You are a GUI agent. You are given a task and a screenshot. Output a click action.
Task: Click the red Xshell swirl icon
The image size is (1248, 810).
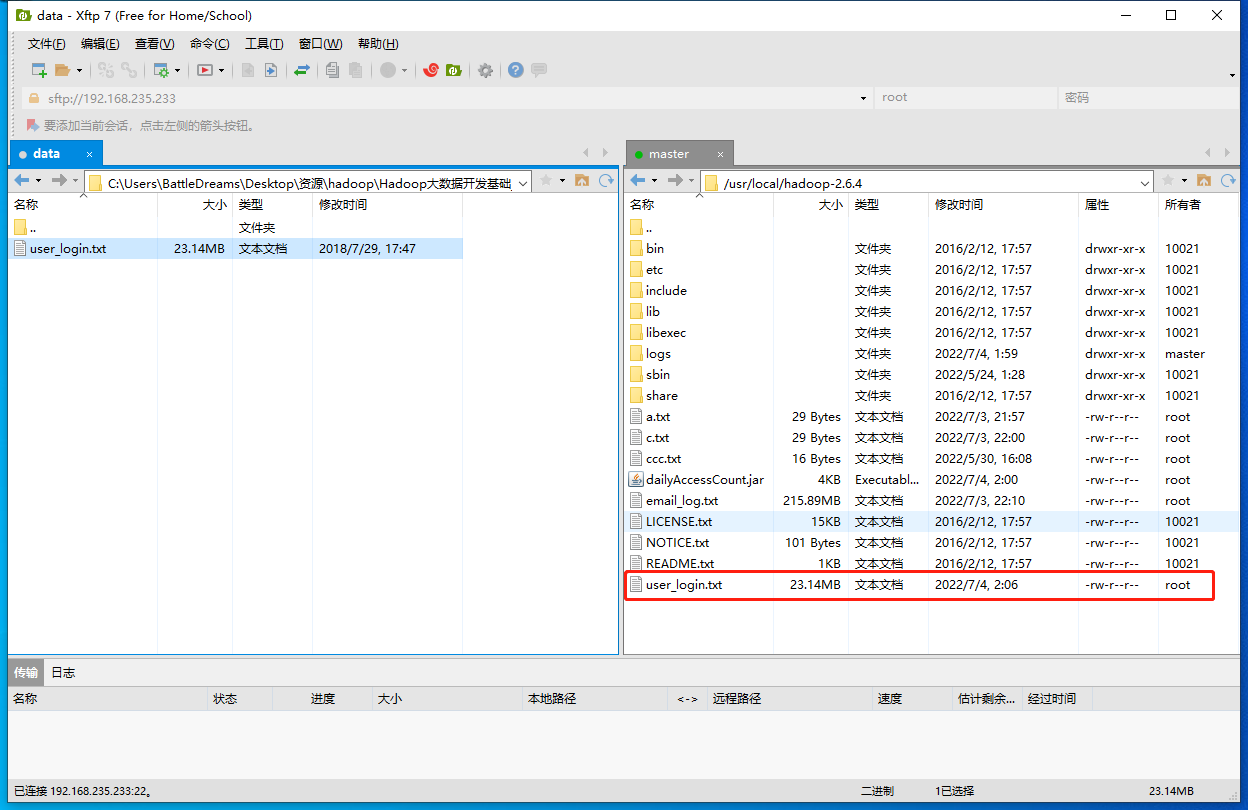coord(431,70)
